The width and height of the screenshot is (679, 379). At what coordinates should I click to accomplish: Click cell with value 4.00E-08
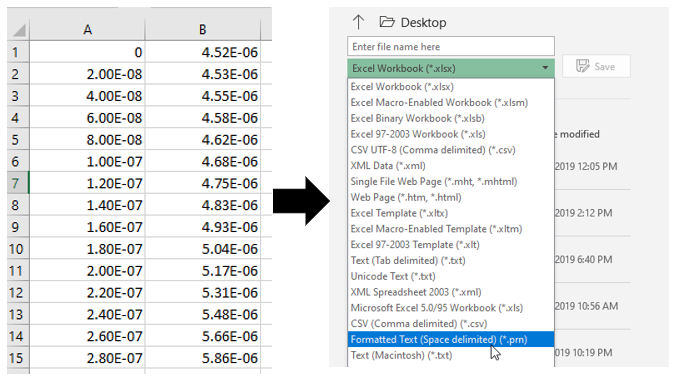87,96
